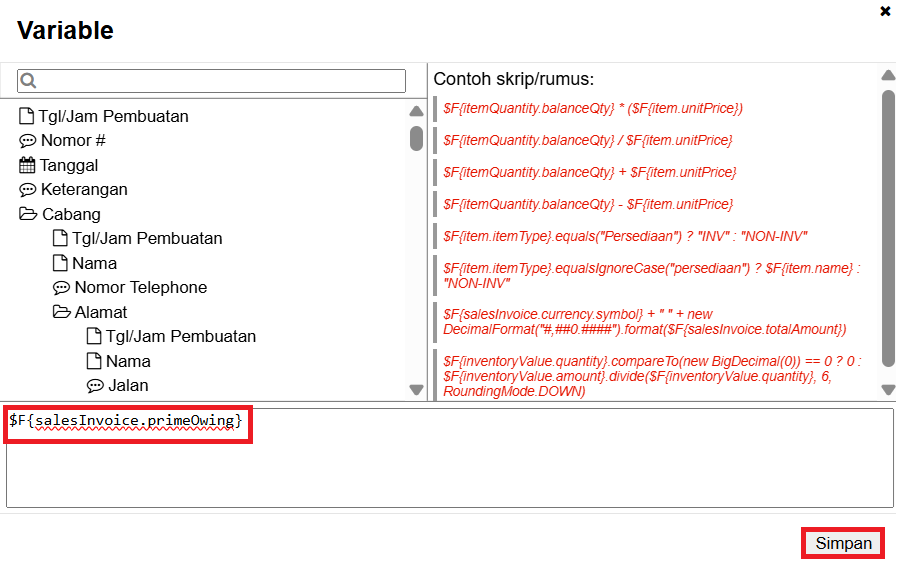Image resolution: width=903 pixels, height=577 pixels.
Task: Select Nama under Cabang in tree
Action: pyautogui.click(x=94, y=263)
